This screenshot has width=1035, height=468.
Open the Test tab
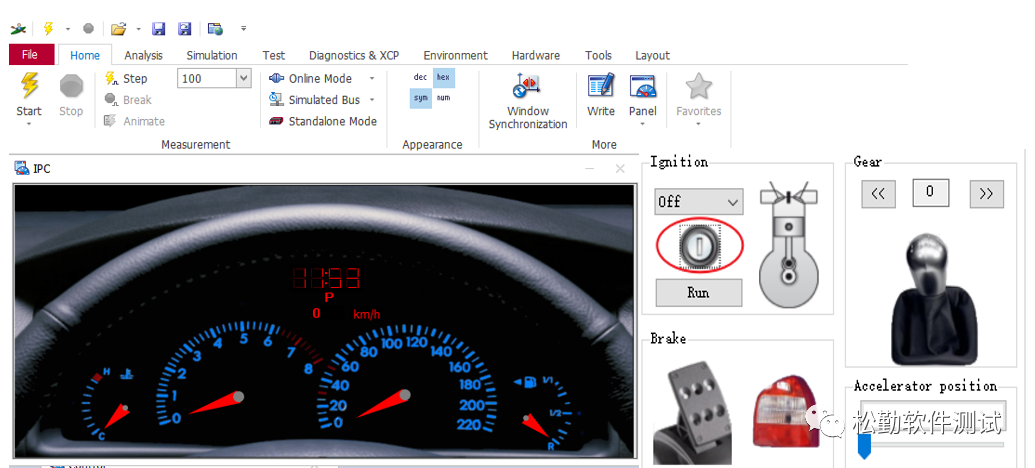(x=273, y=55)
